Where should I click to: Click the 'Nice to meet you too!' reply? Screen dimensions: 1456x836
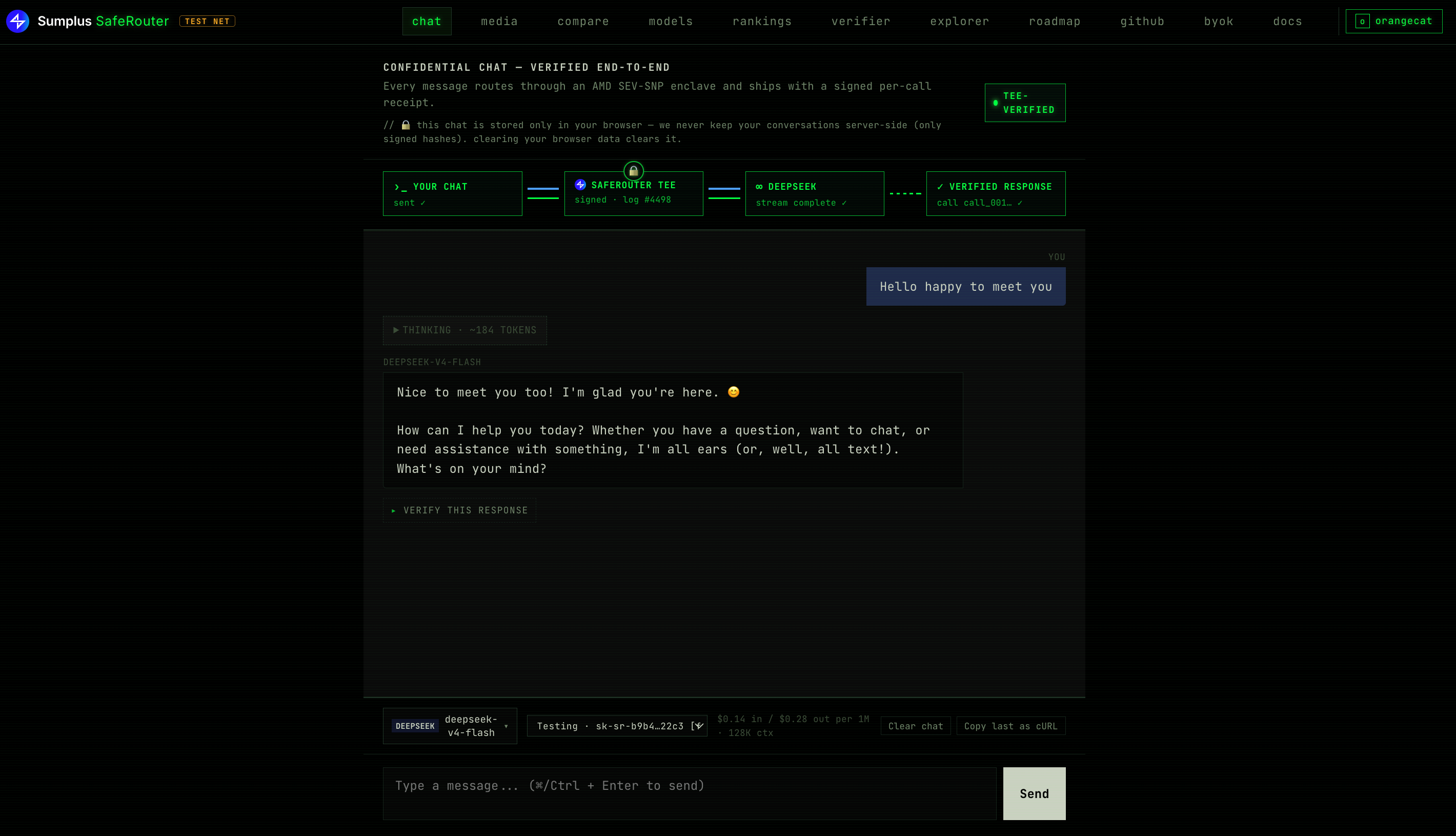pos(673,431)
